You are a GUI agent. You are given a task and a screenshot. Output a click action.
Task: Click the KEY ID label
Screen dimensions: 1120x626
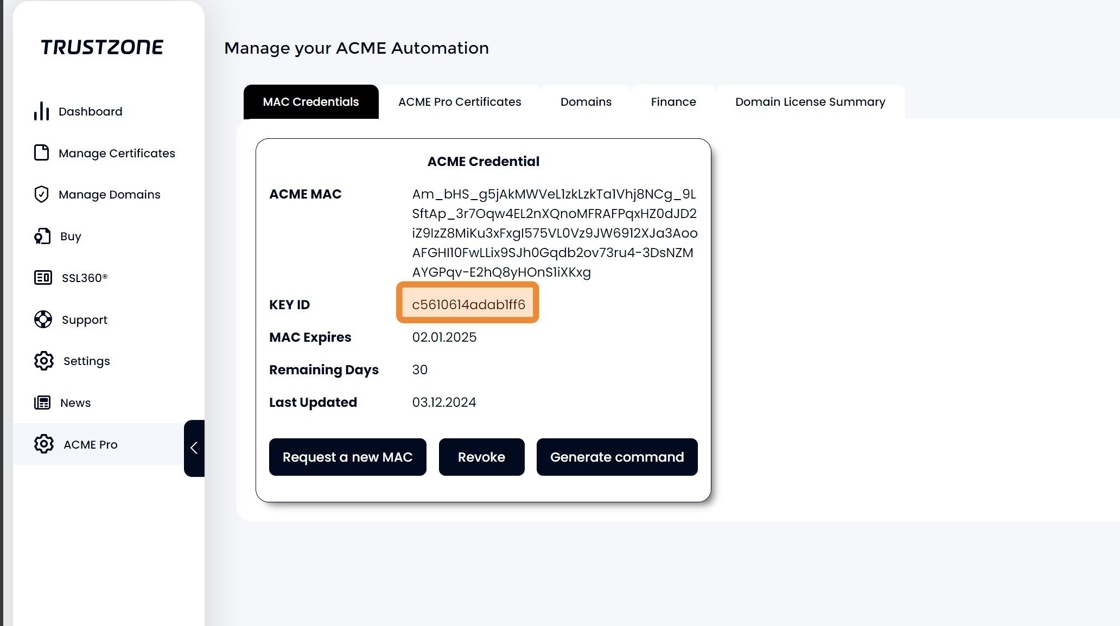pos(289,304)
